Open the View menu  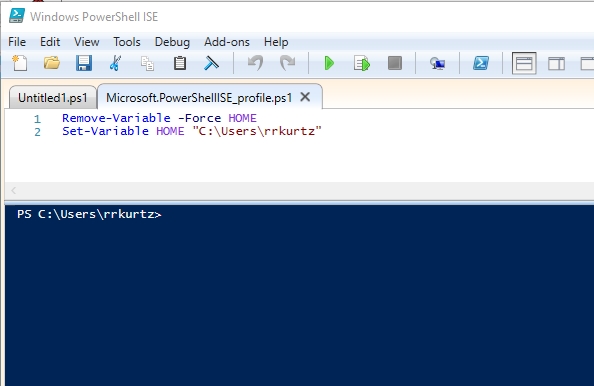coord(86,42)
